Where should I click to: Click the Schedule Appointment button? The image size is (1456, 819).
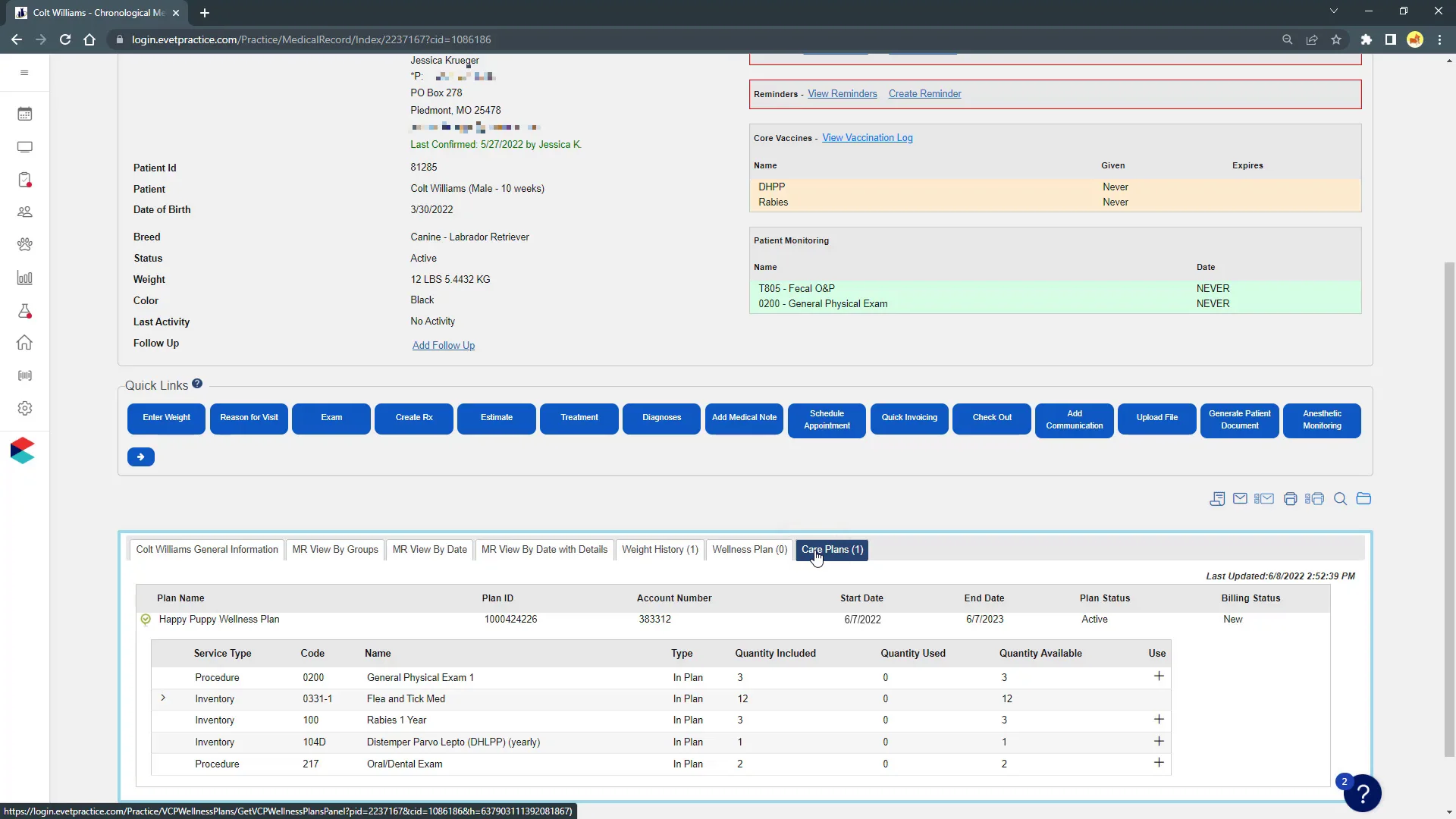click(x=827, y=420)
